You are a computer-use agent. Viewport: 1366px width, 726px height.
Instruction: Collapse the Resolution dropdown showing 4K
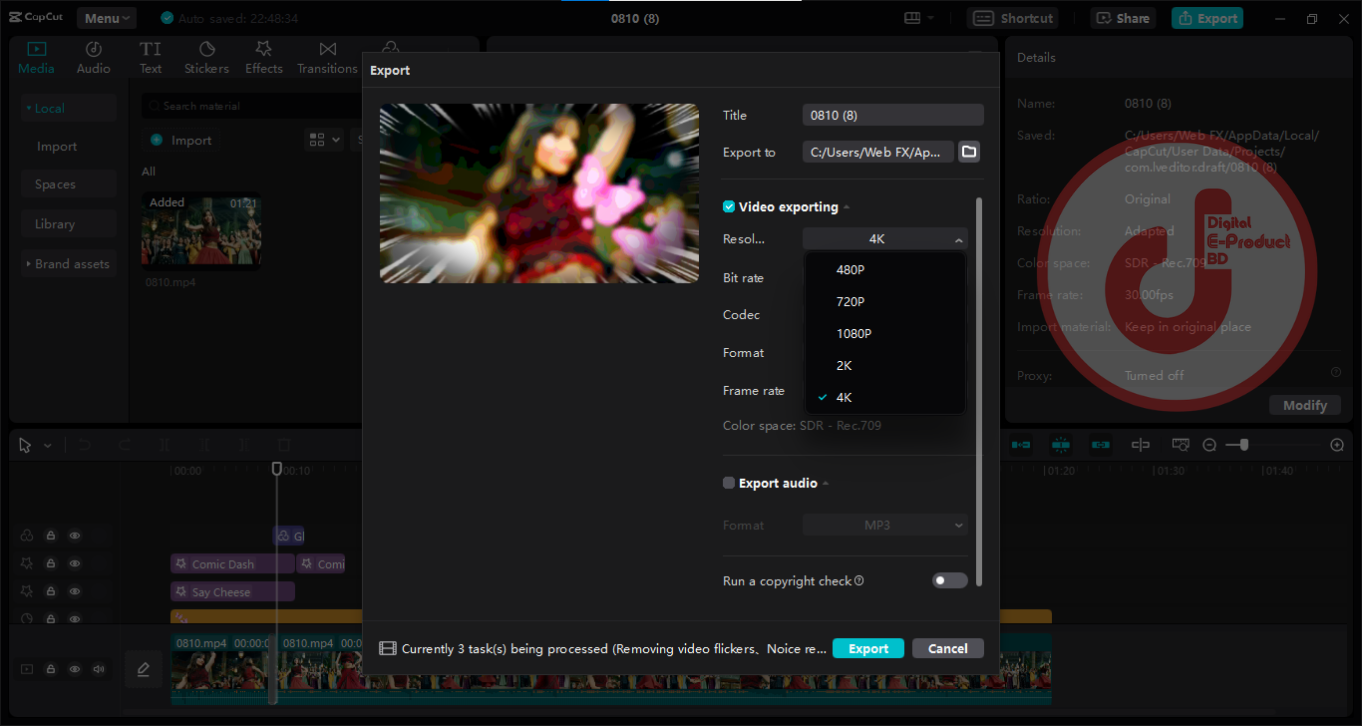coord(885,239)
